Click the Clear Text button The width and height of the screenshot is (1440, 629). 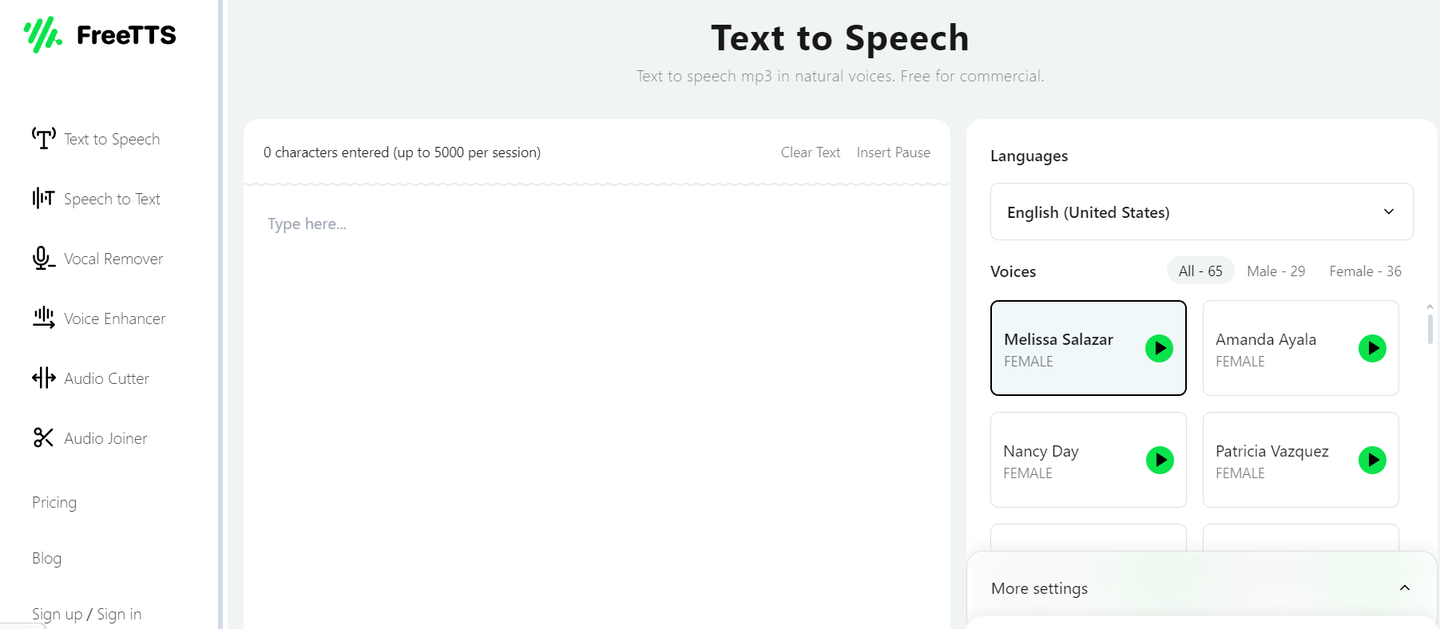810,153
